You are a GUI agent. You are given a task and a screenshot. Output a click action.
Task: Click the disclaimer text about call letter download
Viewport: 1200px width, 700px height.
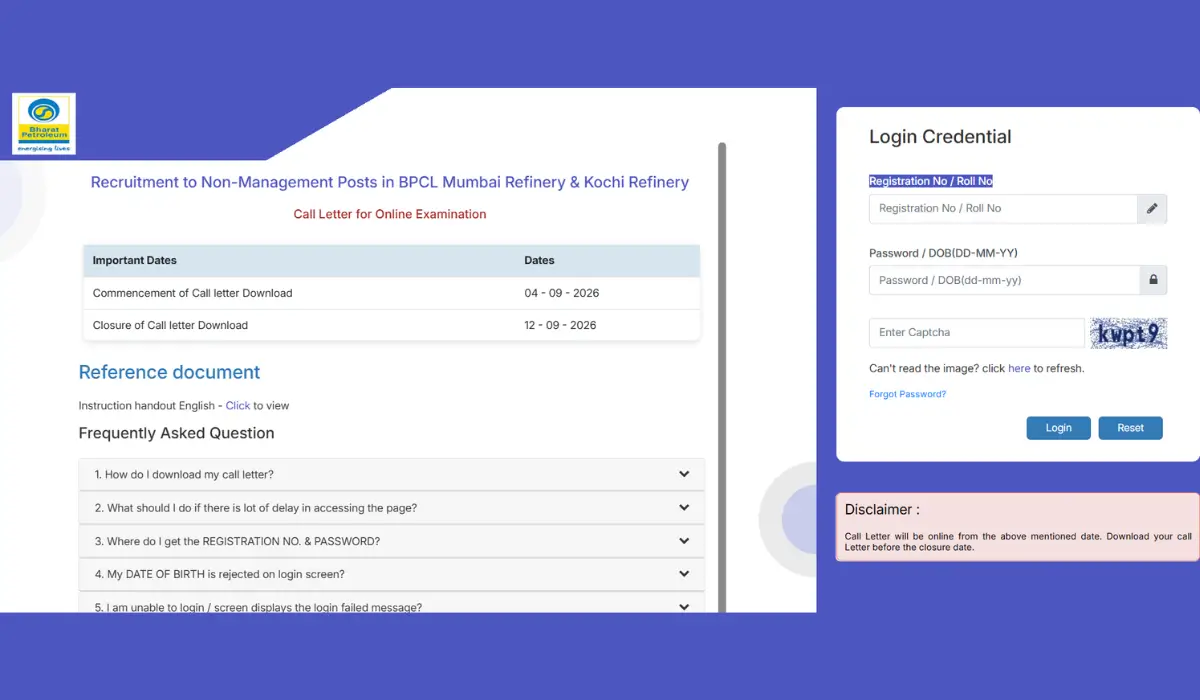1018,542
